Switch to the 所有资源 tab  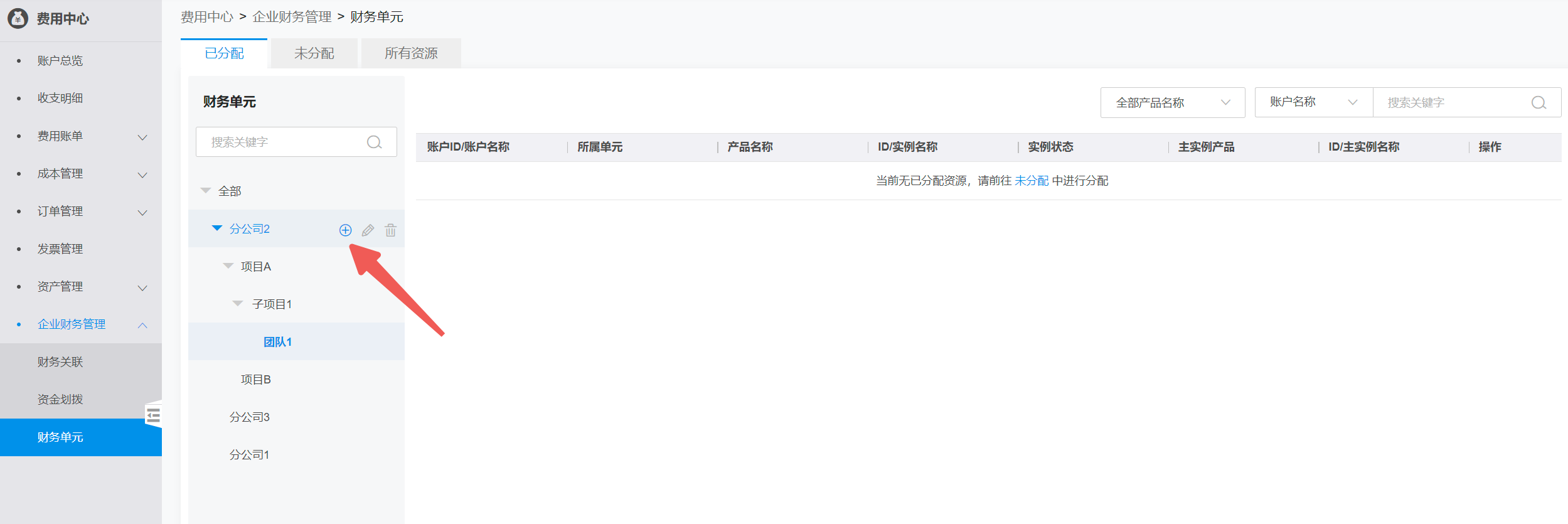pyautogui.click(x=411, y=53)
